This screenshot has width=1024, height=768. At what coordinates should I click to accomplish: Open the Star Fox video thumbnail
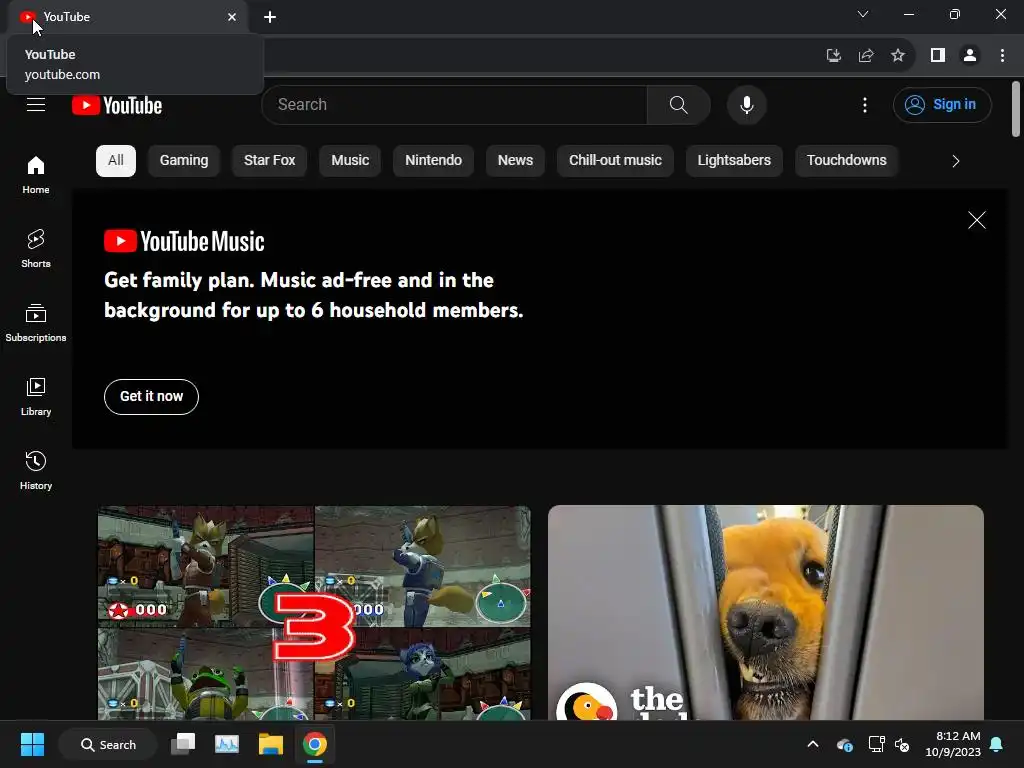coord(314,613)
